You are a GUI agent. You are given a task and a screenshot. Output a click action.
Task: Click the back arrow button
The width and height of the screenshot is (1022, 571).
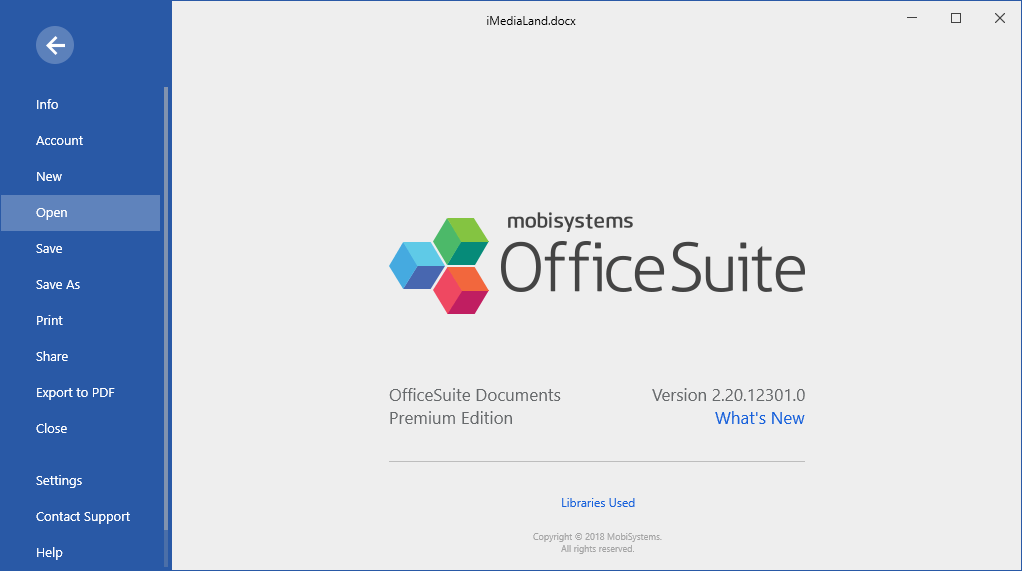pos(55,45)
